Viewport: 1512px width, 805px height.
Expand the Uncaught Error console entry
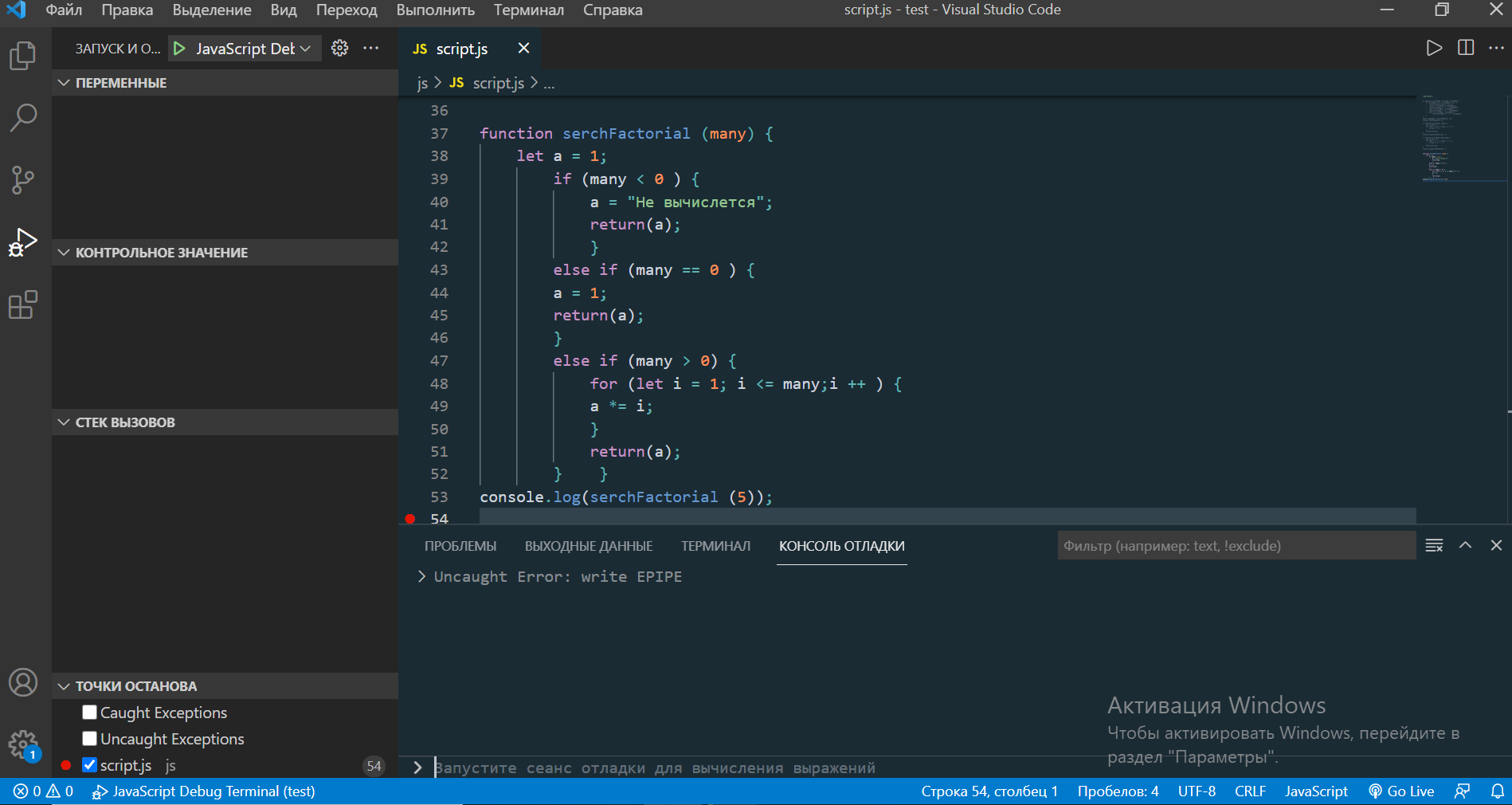pos(421,576)
